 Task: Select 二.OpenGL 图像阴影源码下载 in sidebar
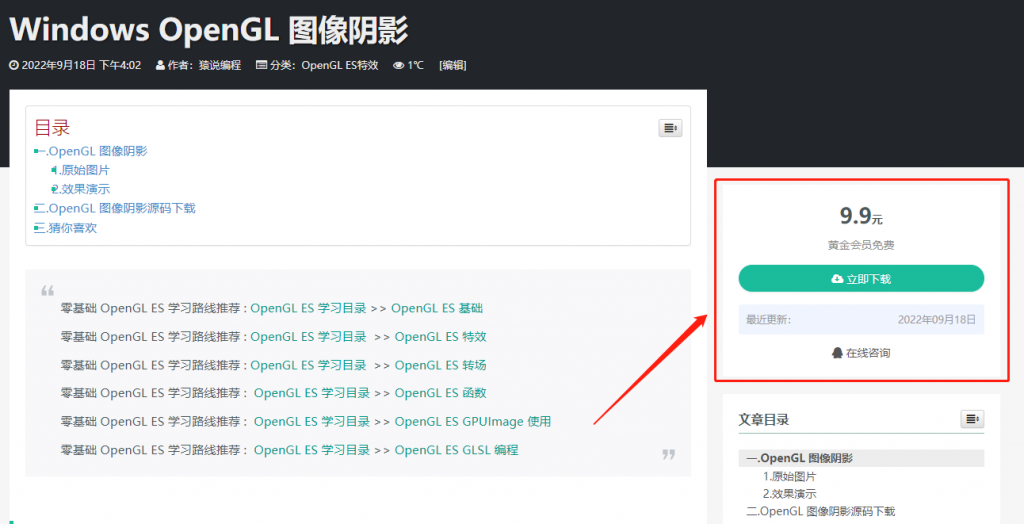point(821,511)
